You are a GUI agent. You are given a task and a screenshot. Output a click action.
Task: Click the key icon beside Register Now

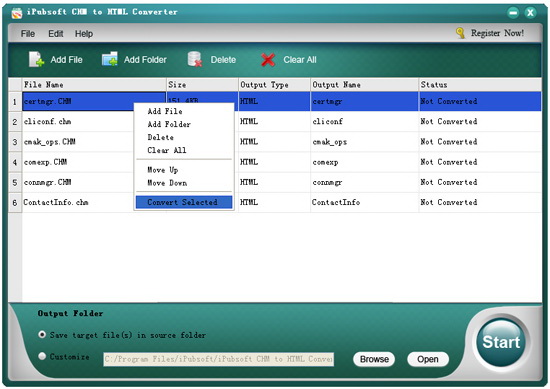460,33
